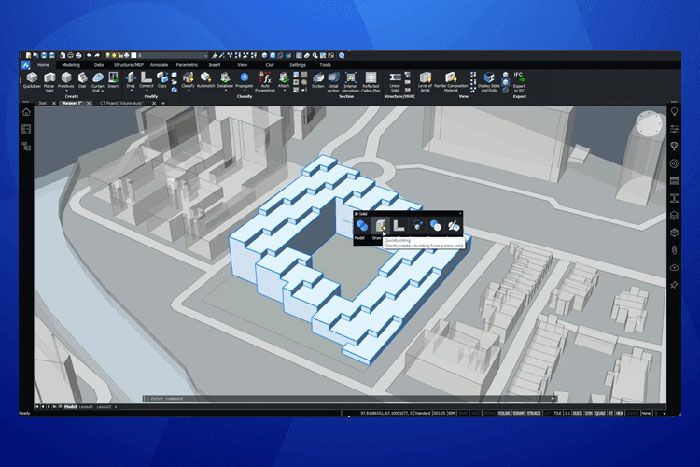Select the Stair tool
The image size is (700, 467).
(82, 80)
